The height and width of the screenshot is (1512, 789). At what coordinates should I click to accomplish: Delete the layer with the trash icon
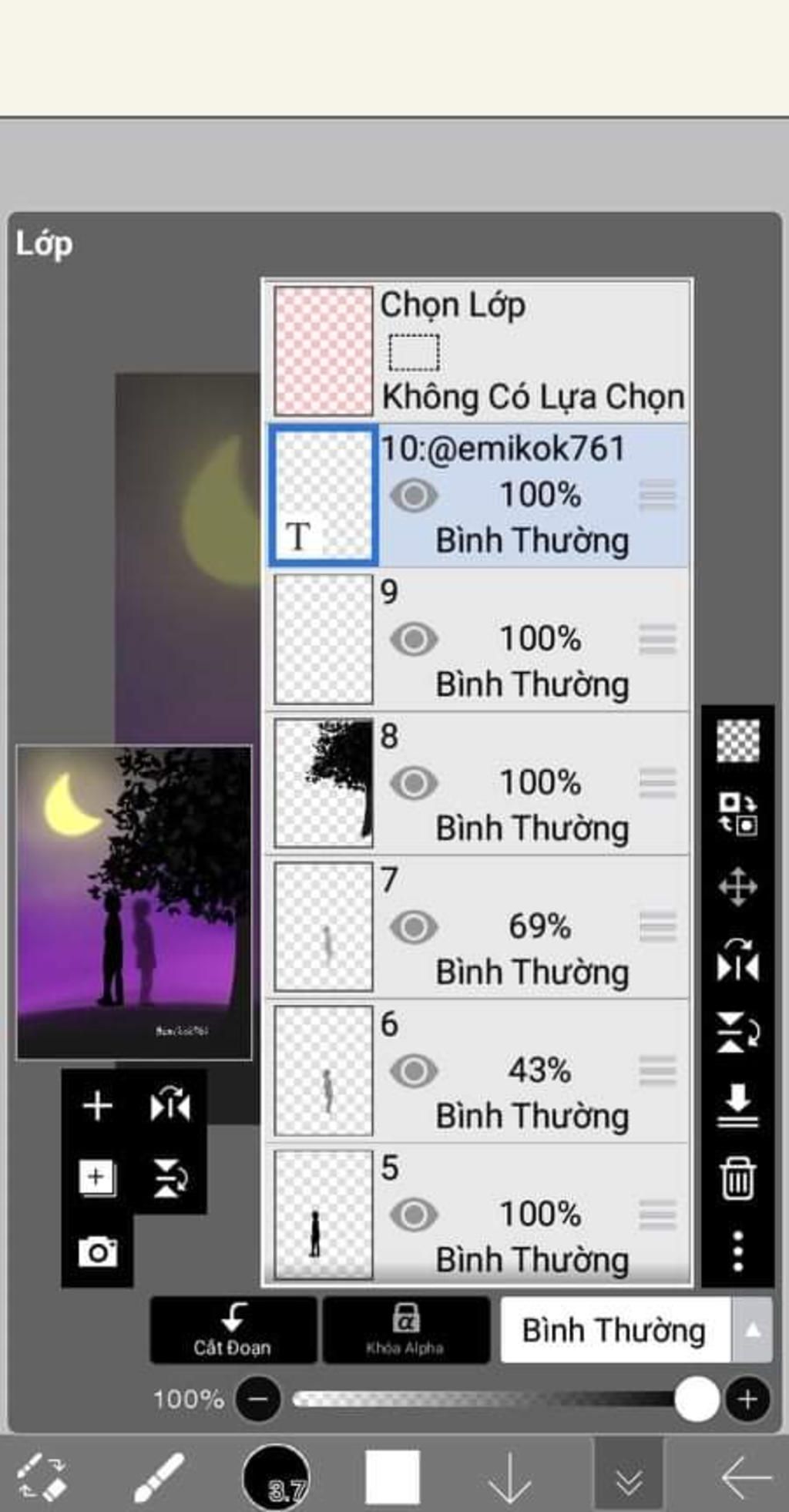coord(737,1178)
